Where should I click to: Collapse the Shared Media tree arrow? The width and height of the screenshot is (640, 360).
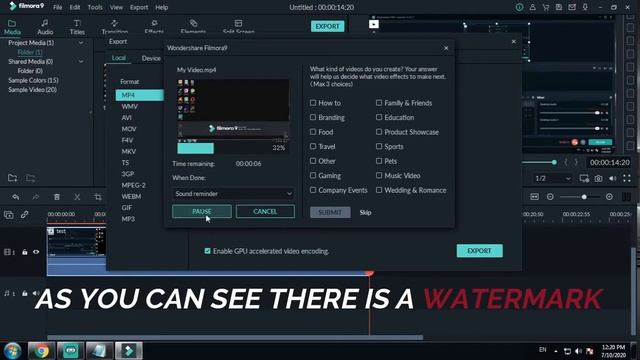click(81, 62)
